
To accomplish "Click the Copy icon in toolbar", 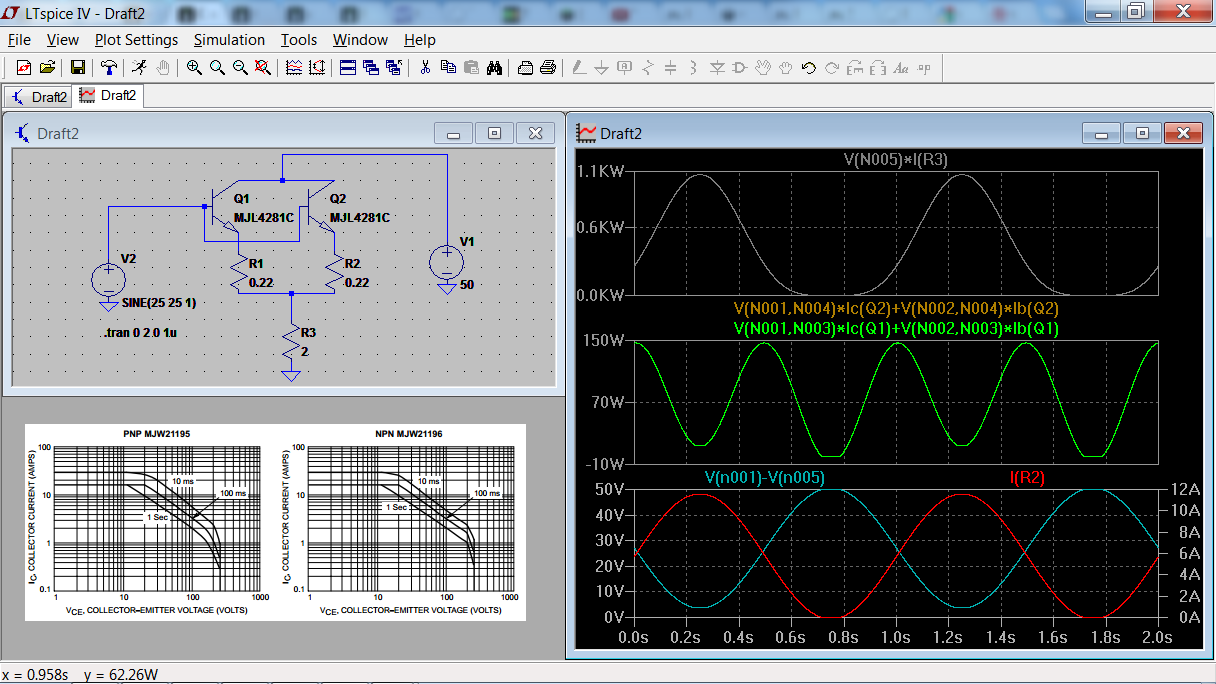I will tap(448, 68).
